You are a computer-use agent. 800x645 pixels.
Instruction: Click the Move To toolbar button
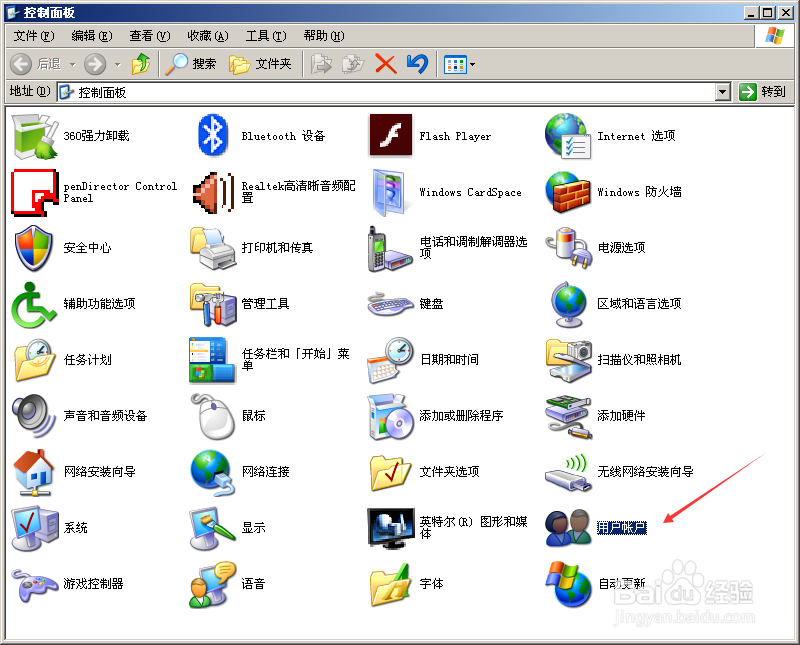(321, 64)
